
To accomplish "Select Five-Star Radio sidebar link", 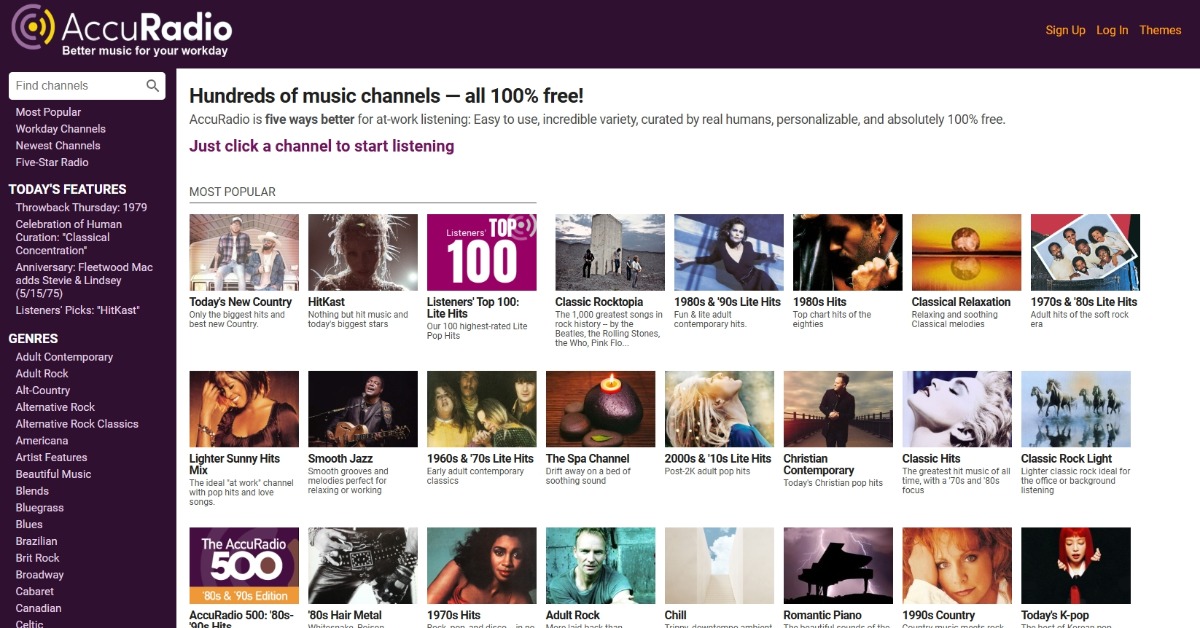I will [52, 162].
